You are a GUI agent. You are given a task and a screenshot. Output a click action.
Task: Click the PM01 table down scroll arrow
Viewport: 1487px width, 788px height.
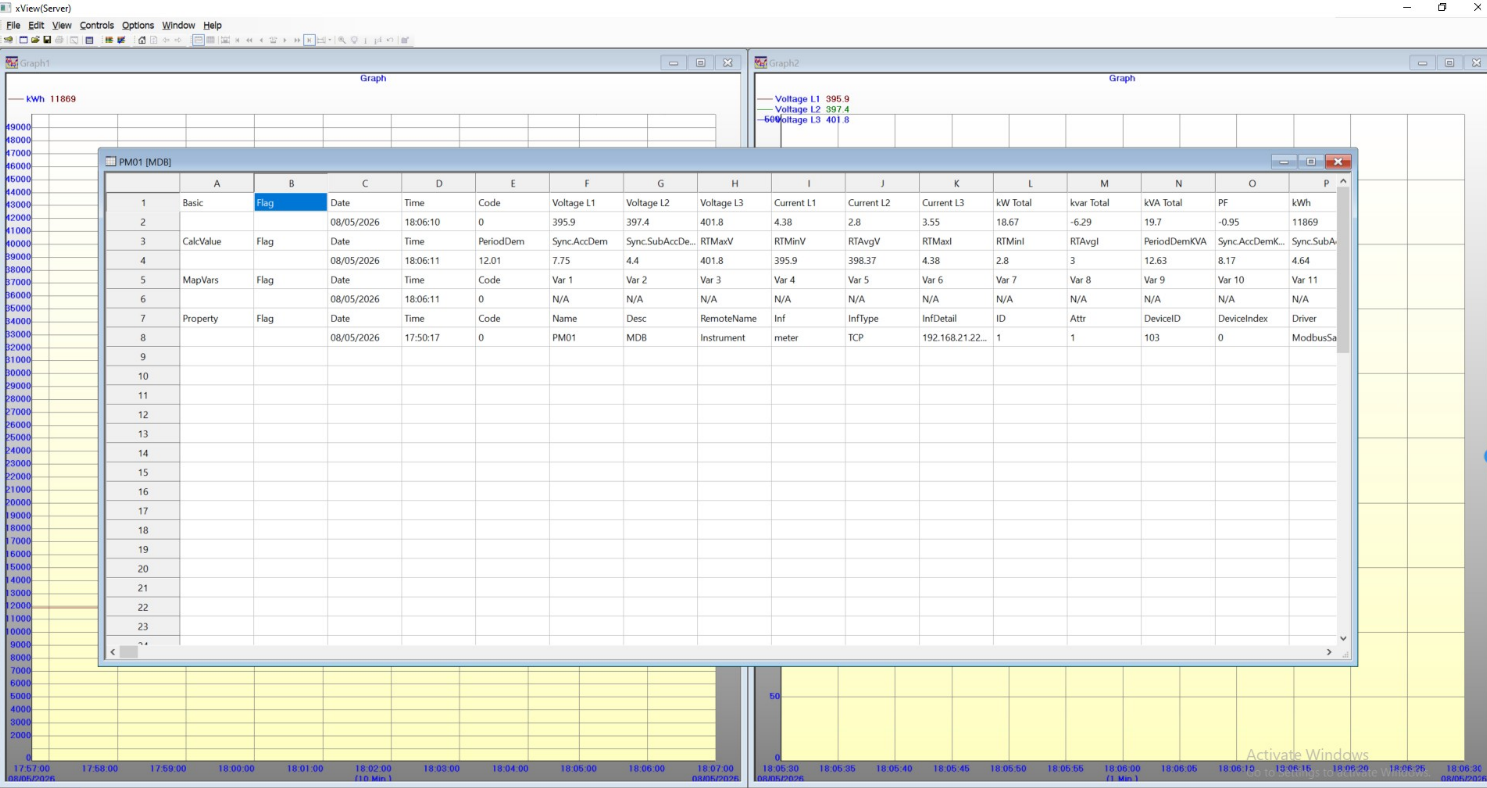pyautogui.click(x=1343, y=638)
